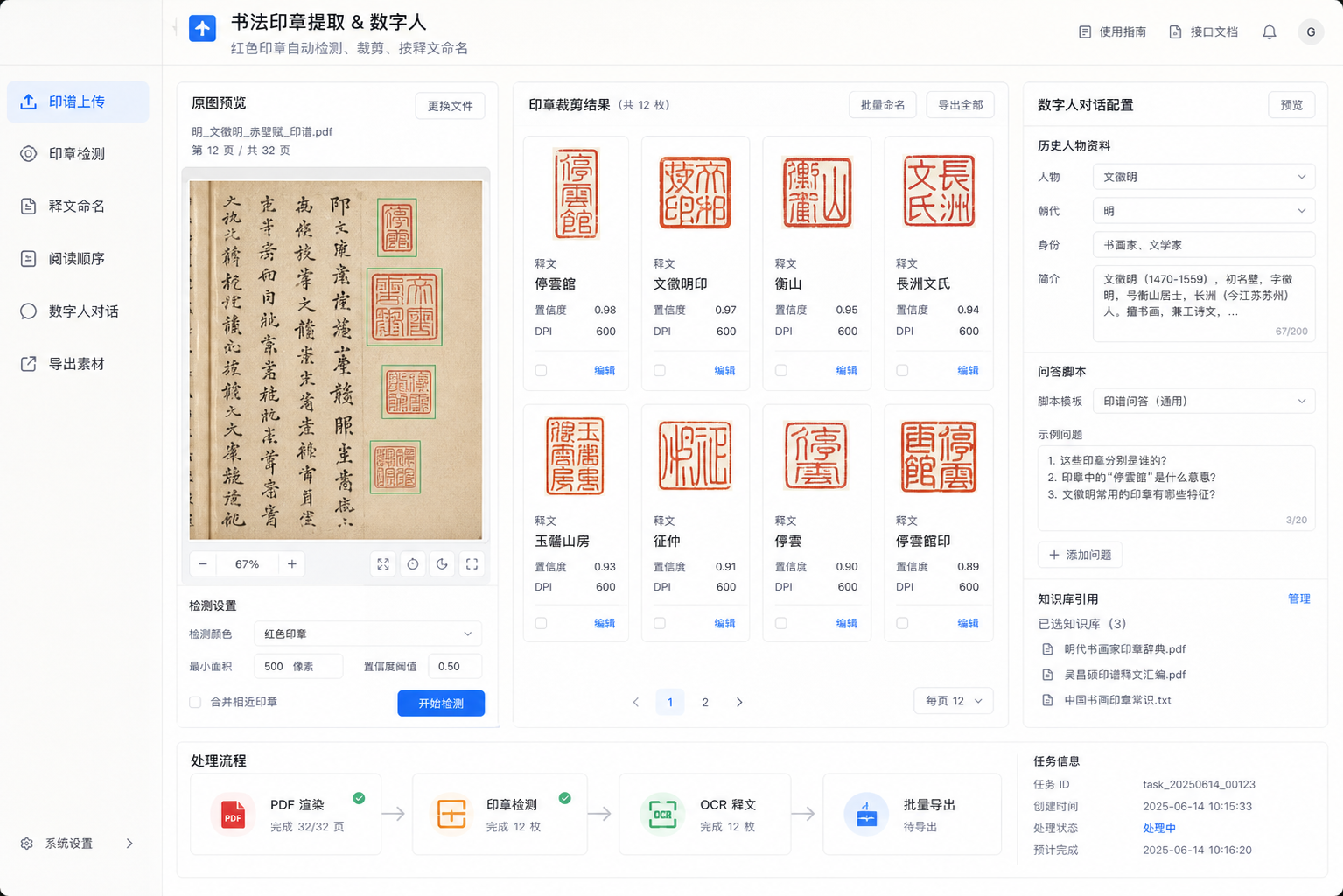Fit the preview image to window
Screen dimensions: 1343x896
tap(383, 564)
